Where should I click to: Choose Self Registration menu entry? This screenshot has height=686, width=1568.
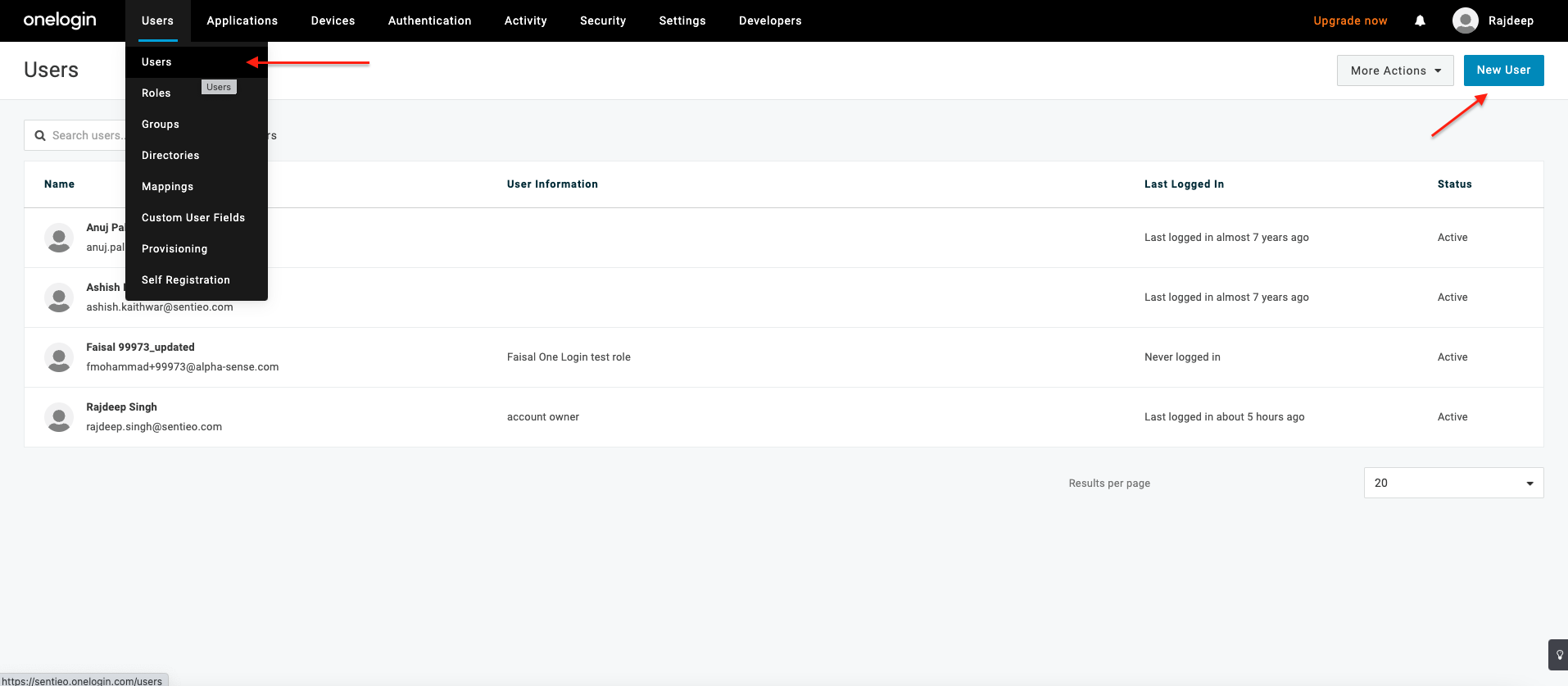pyautogui.click(x=185, y=280)
